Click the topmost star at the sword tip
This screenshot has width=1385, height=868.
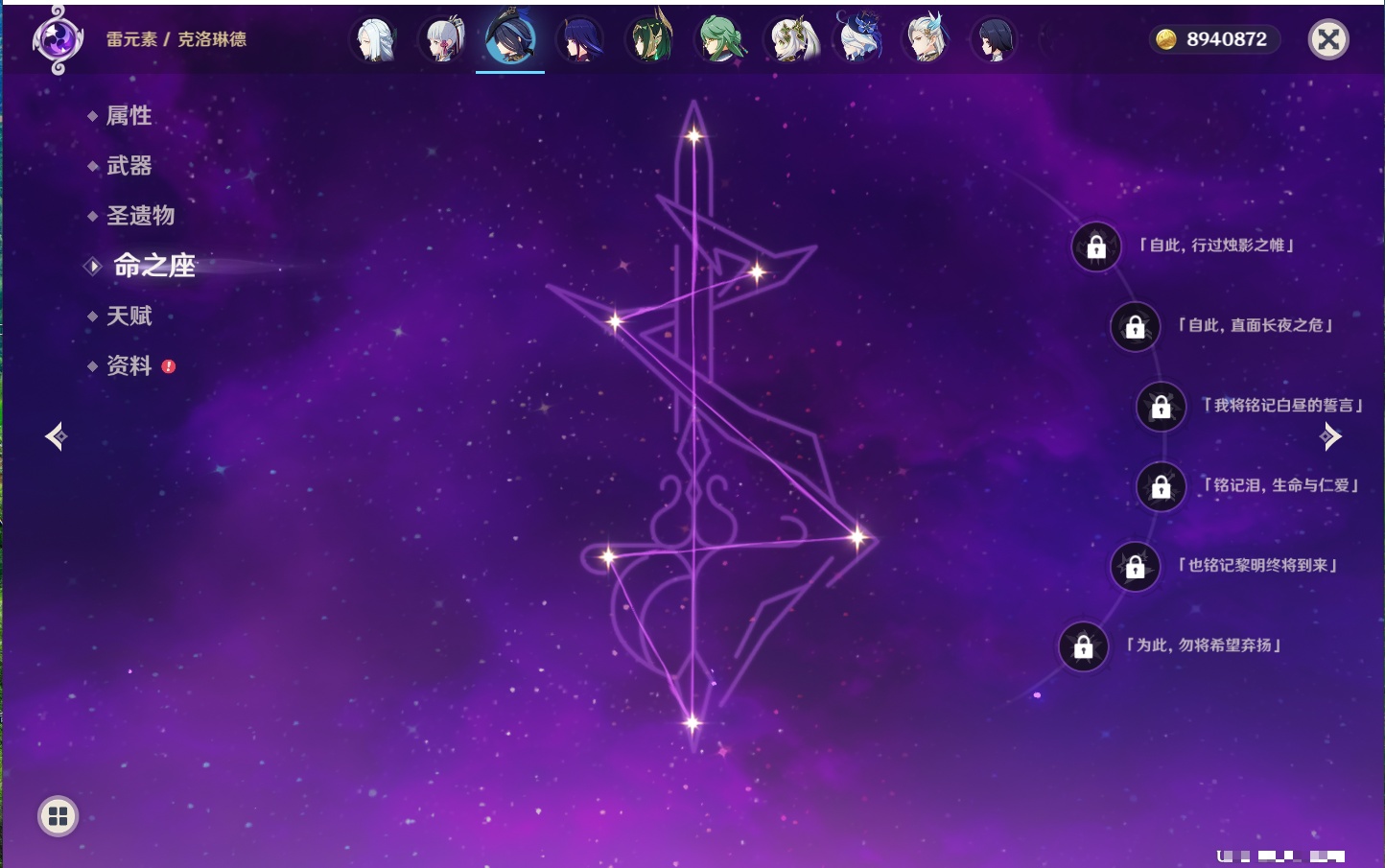click(693, 135)
